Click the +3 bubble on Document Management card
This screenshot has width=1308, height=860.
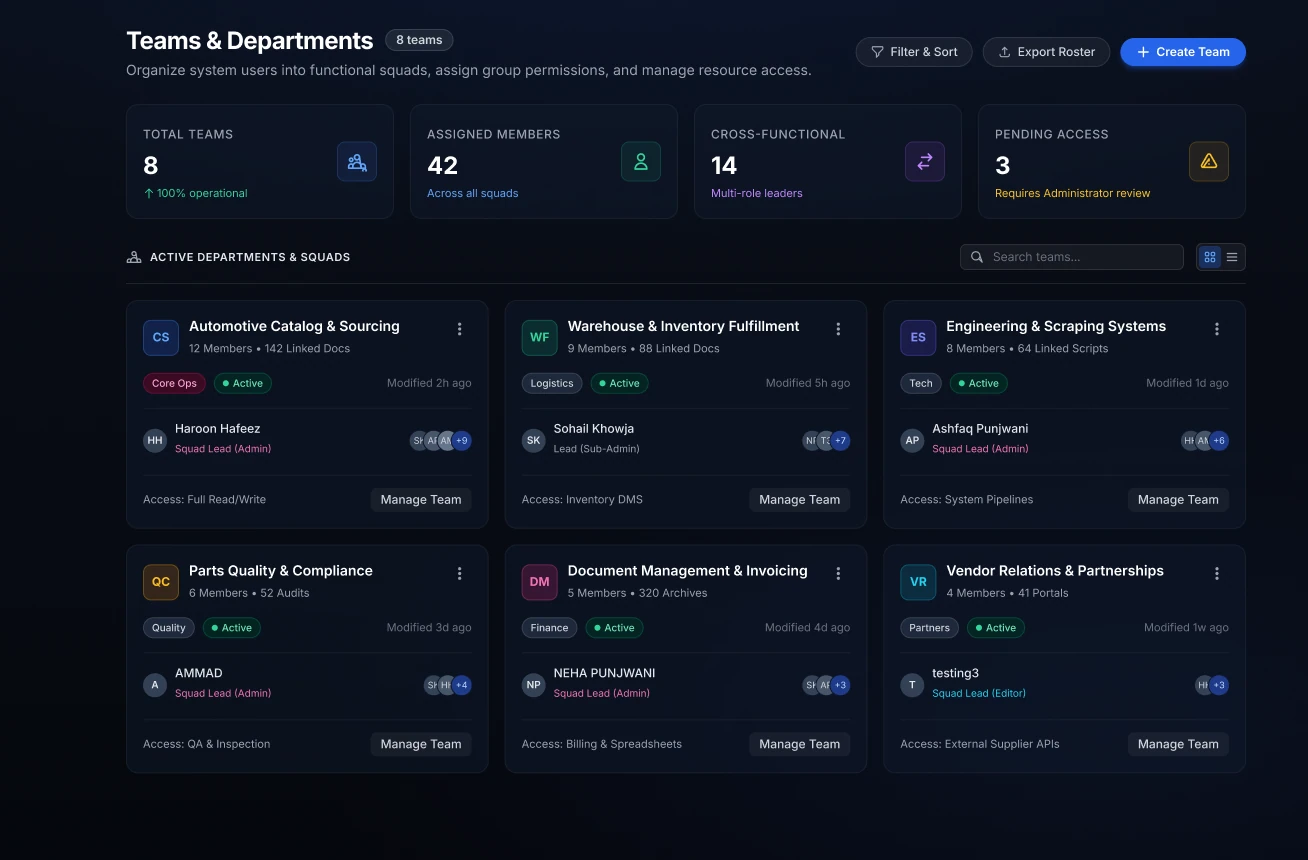(x=840, y=685)
